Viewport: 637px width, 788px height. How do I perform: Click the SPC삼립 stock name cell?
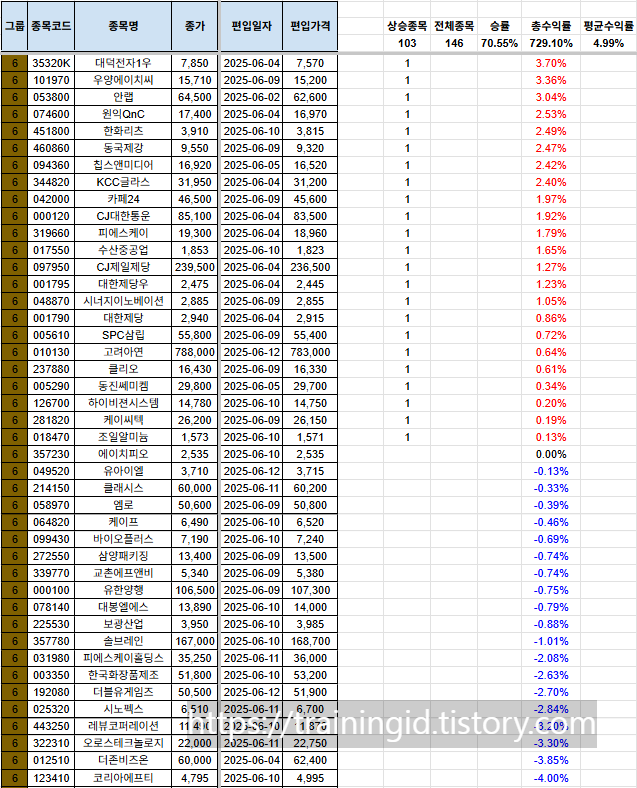pos(123,335)
